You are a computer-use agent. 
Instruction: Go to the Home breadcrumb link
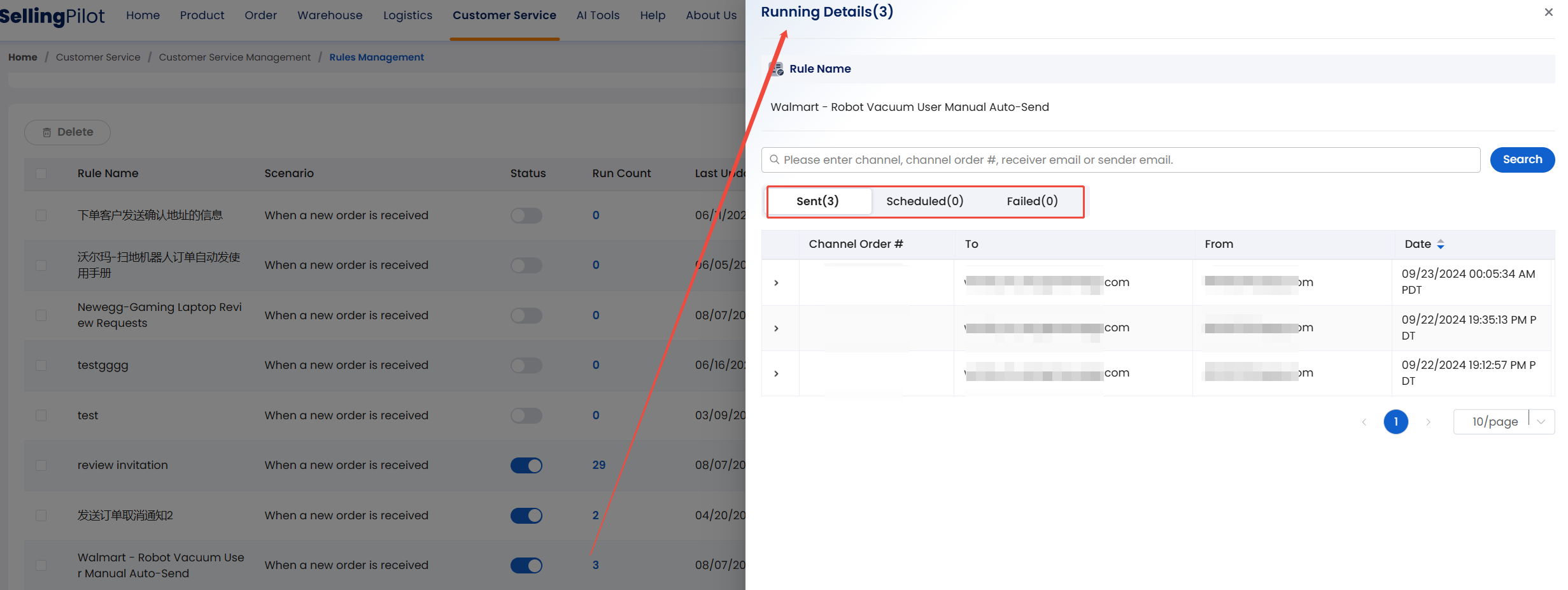coord(23,57)
